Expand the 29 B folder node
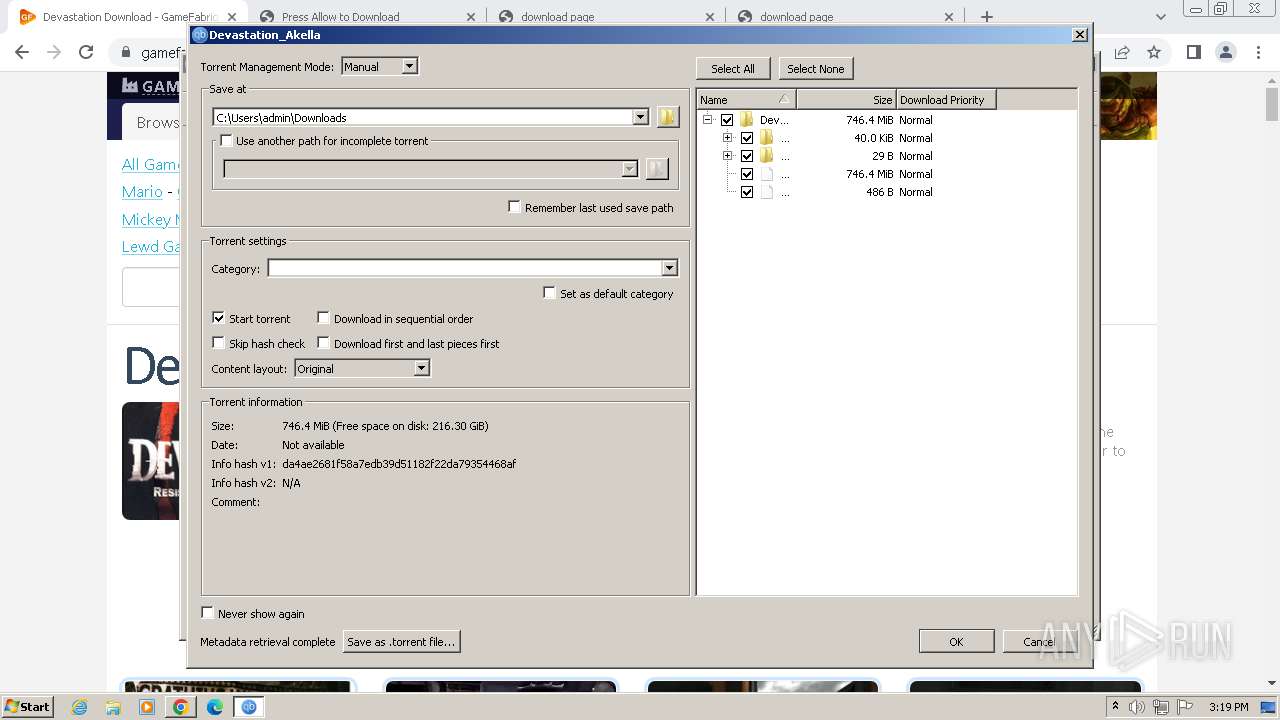The image size is (1280, 720). 728,156
